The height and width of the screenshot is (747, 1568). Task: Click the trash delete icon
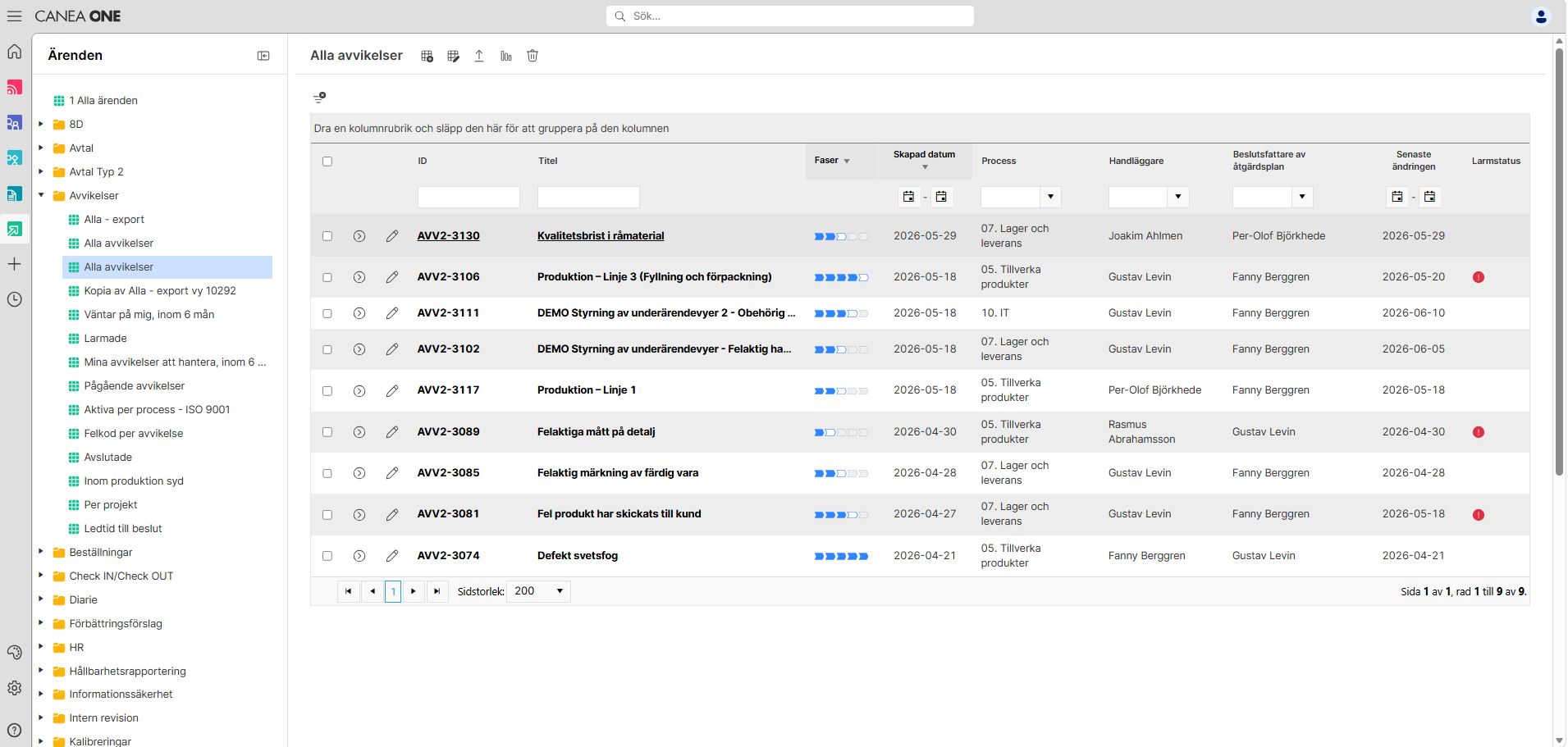point(533,56)
